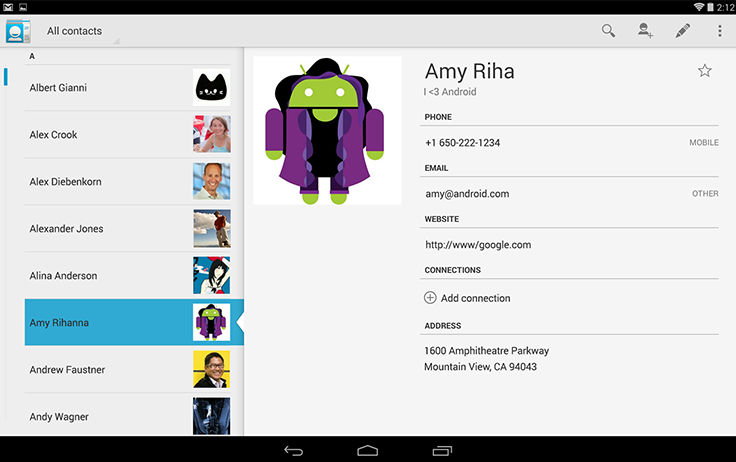Image resolution: width=736 pixels, height=462 pixels.
Task: Select Andy Wagner in contact list
Action: [x=128, y=415]
